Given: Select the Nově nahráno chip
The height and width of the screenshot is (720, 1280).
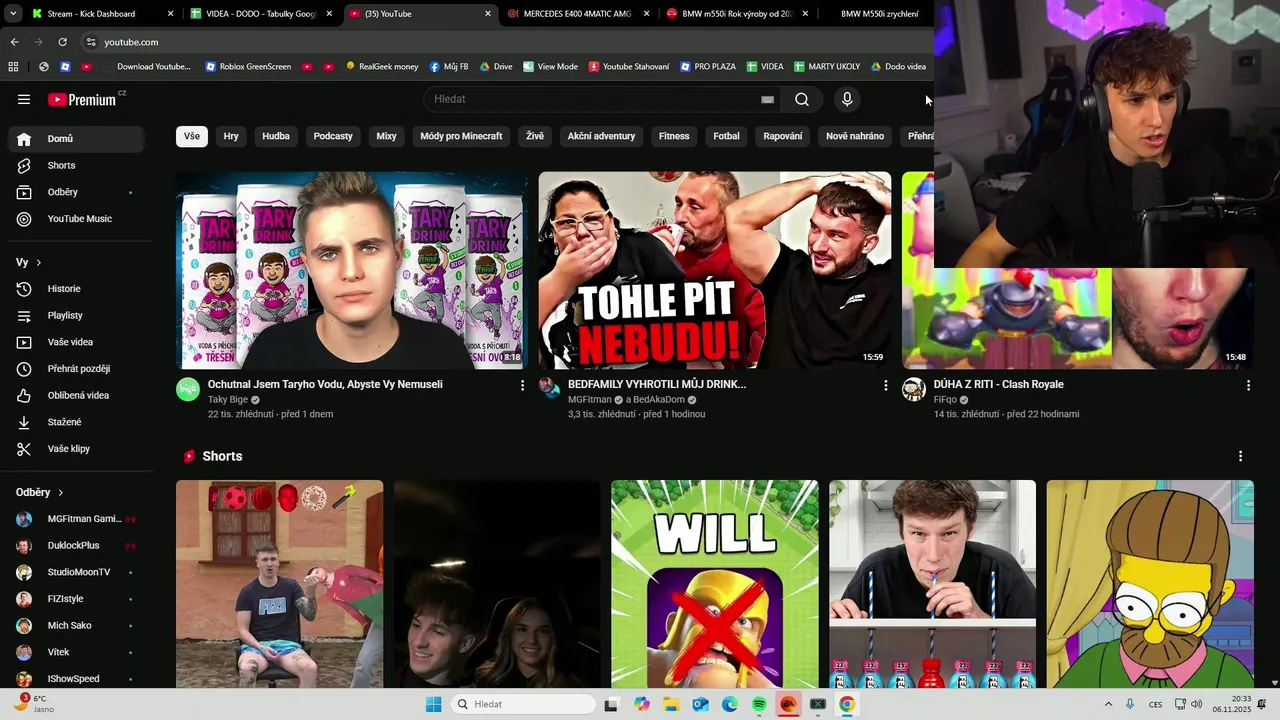Looking at the screenshot, I should 855,136.
